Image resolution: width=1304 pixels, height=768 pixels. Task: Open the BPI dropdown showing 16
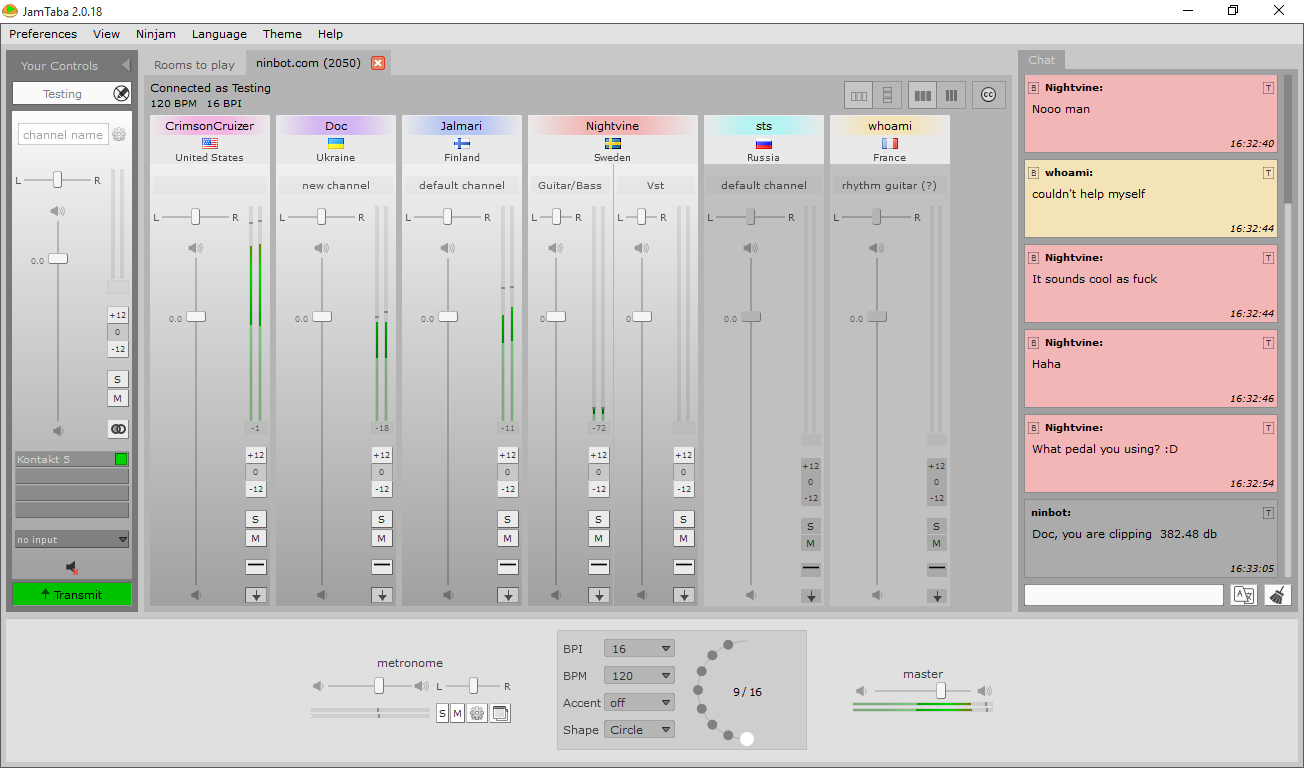(639, 649)
